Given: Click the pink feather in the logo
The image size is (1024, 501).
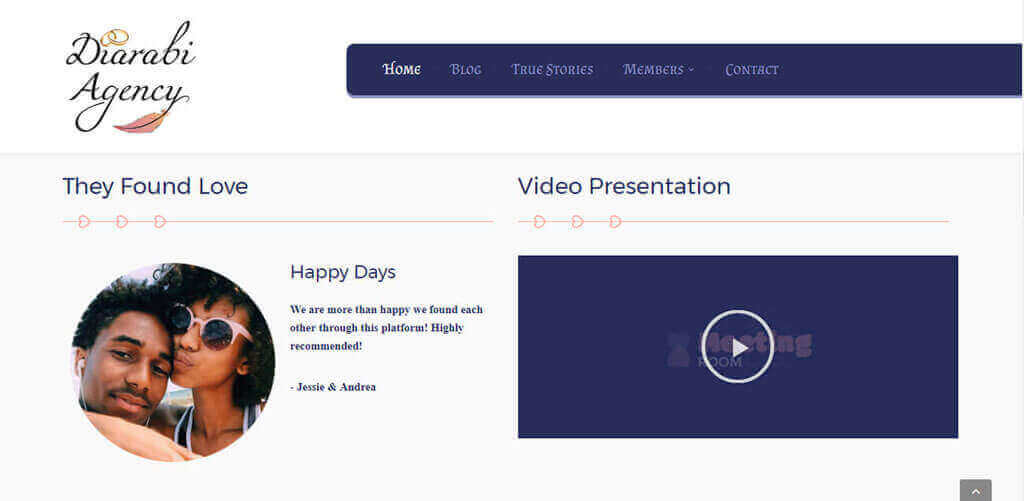Looking at the screenshot, I should click(140, 122).
